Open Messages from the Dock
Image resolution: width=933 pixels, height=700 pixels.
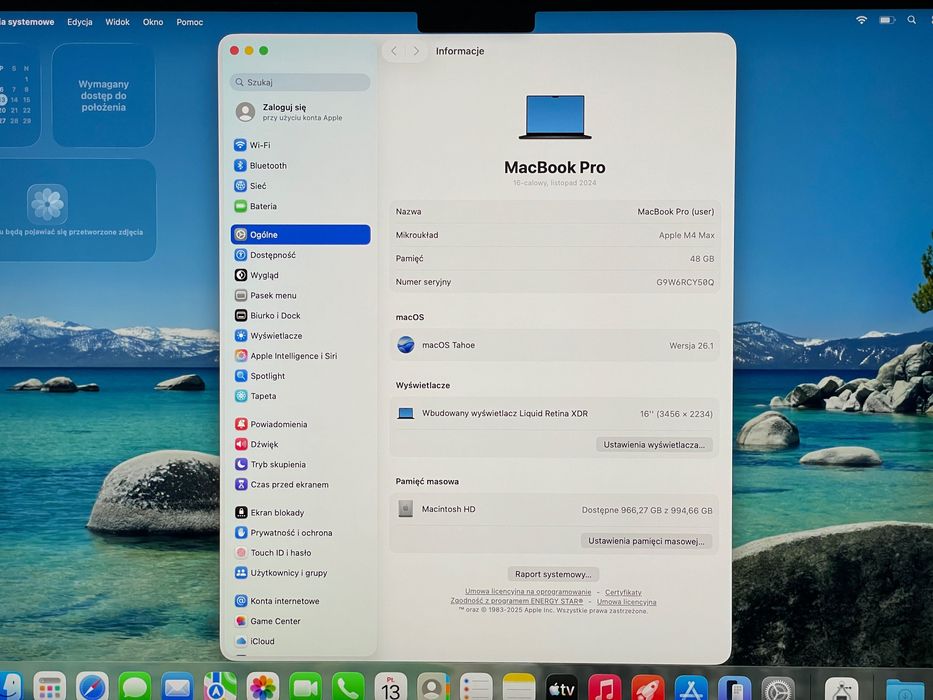point(135,689)
